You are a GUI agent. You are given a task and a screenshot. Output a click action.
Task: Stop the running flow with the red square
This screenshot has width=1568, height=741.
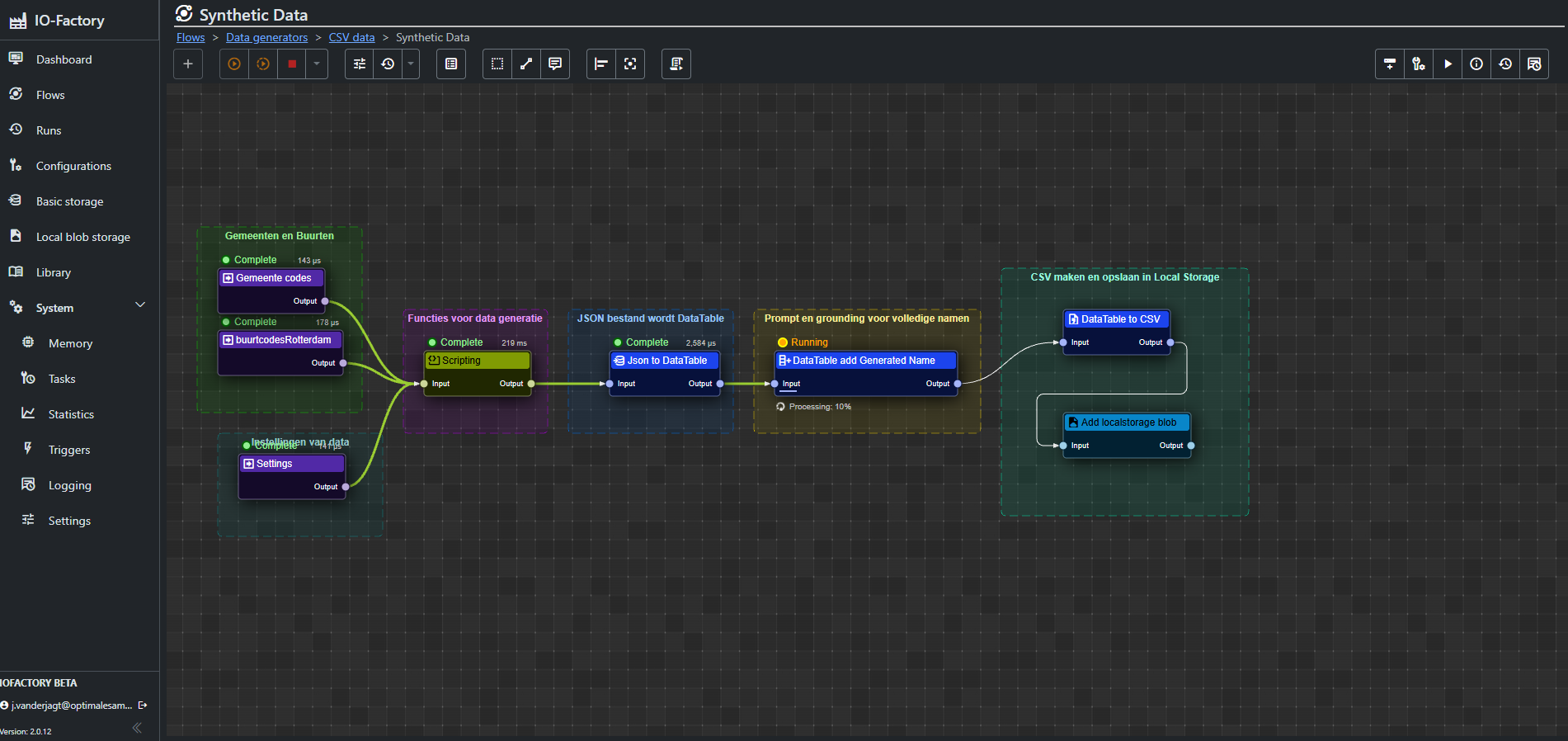click(x=292, y=64)
